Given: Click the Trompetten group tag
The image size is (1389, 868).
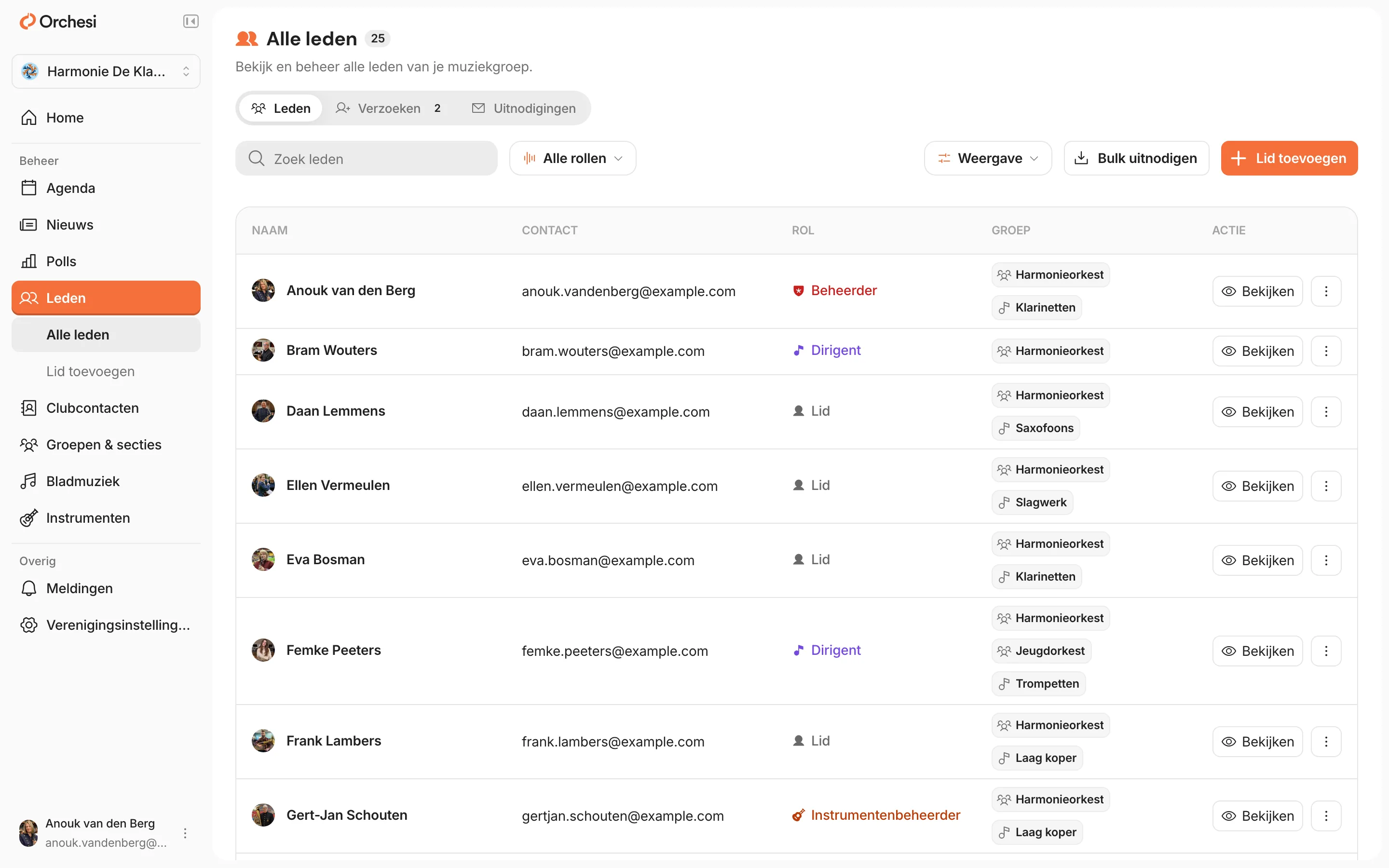Looking at the screenshot, I should [x=1038, y=684].
